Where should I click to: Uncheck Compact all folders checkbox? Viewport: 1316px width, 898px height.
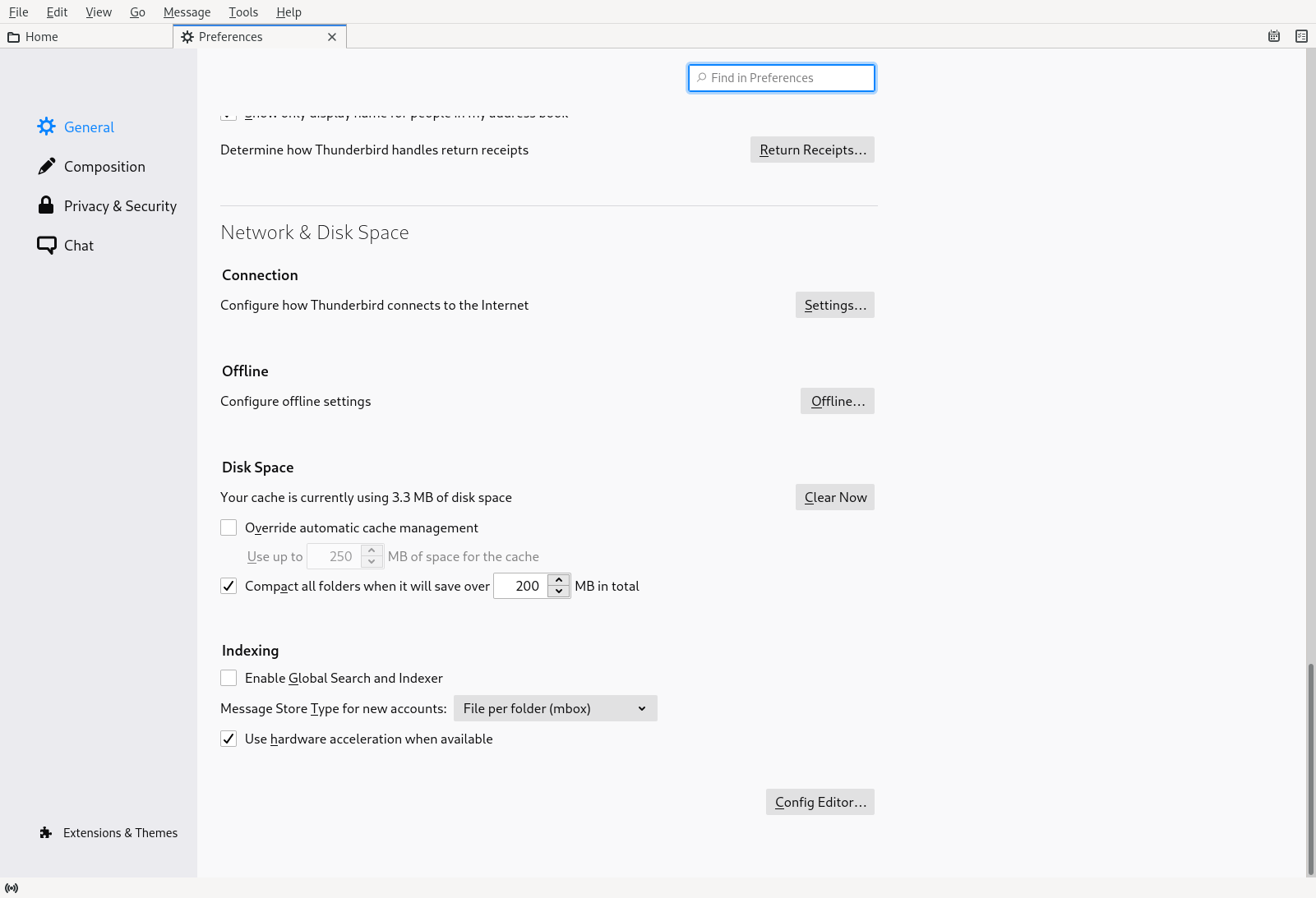pos(229,586)
